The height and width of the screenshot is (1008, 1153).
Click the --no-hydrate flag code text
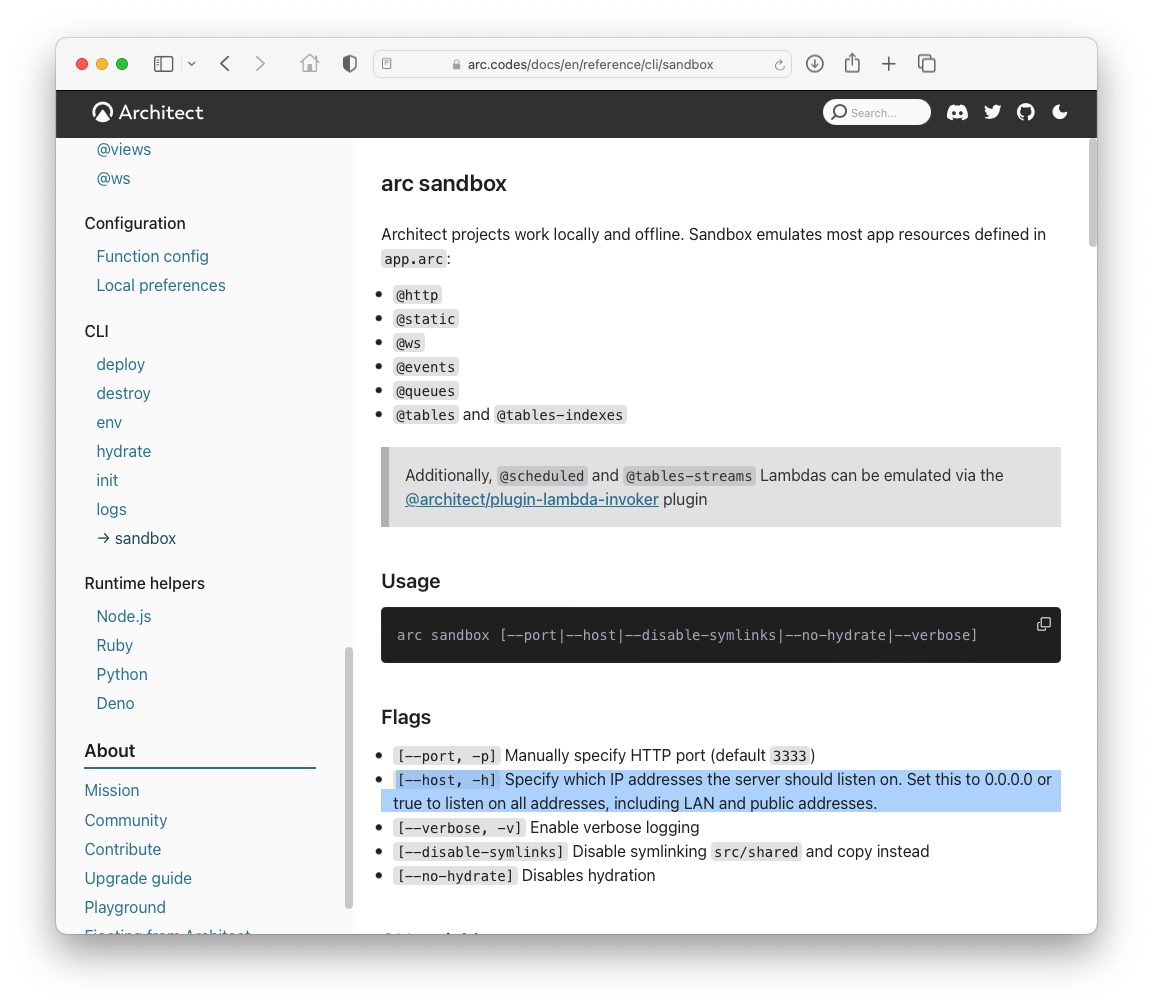(454, 876)
